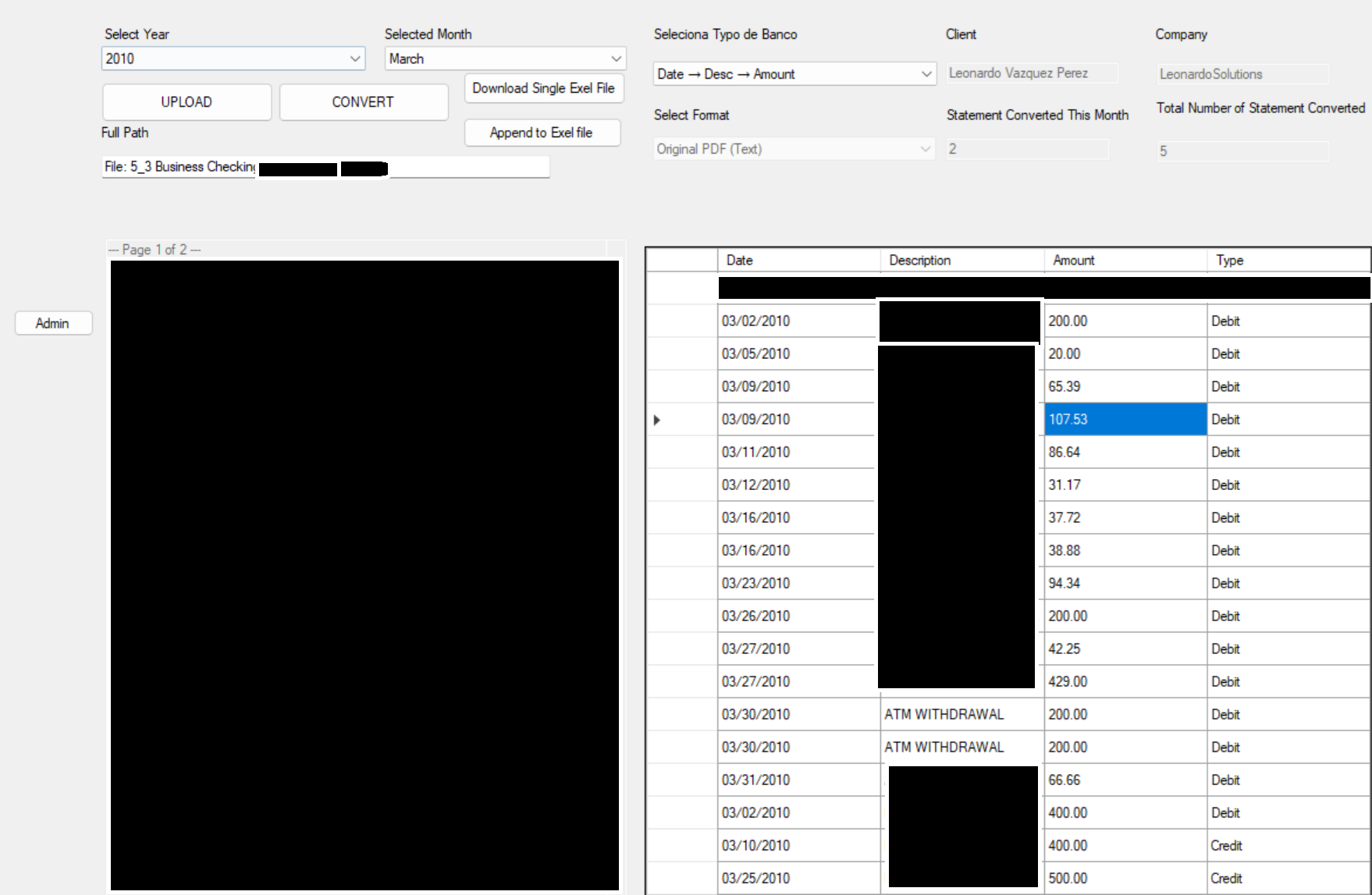
Task: Open the Select Year dropdown showing 2010
Action: click(233, 59)
